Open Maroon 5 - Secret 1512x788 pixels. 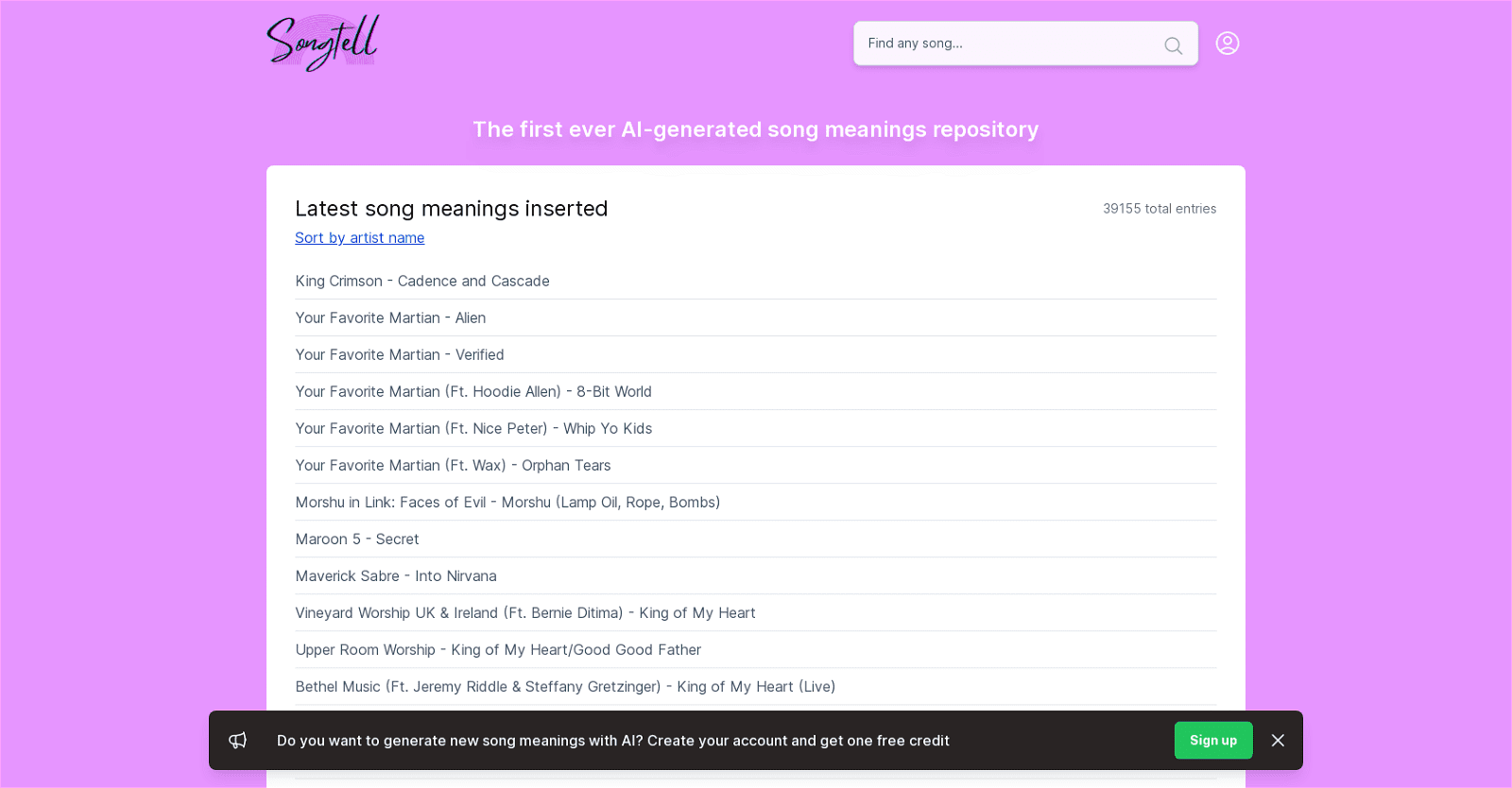pyautogui.click(x=356, y=539)
